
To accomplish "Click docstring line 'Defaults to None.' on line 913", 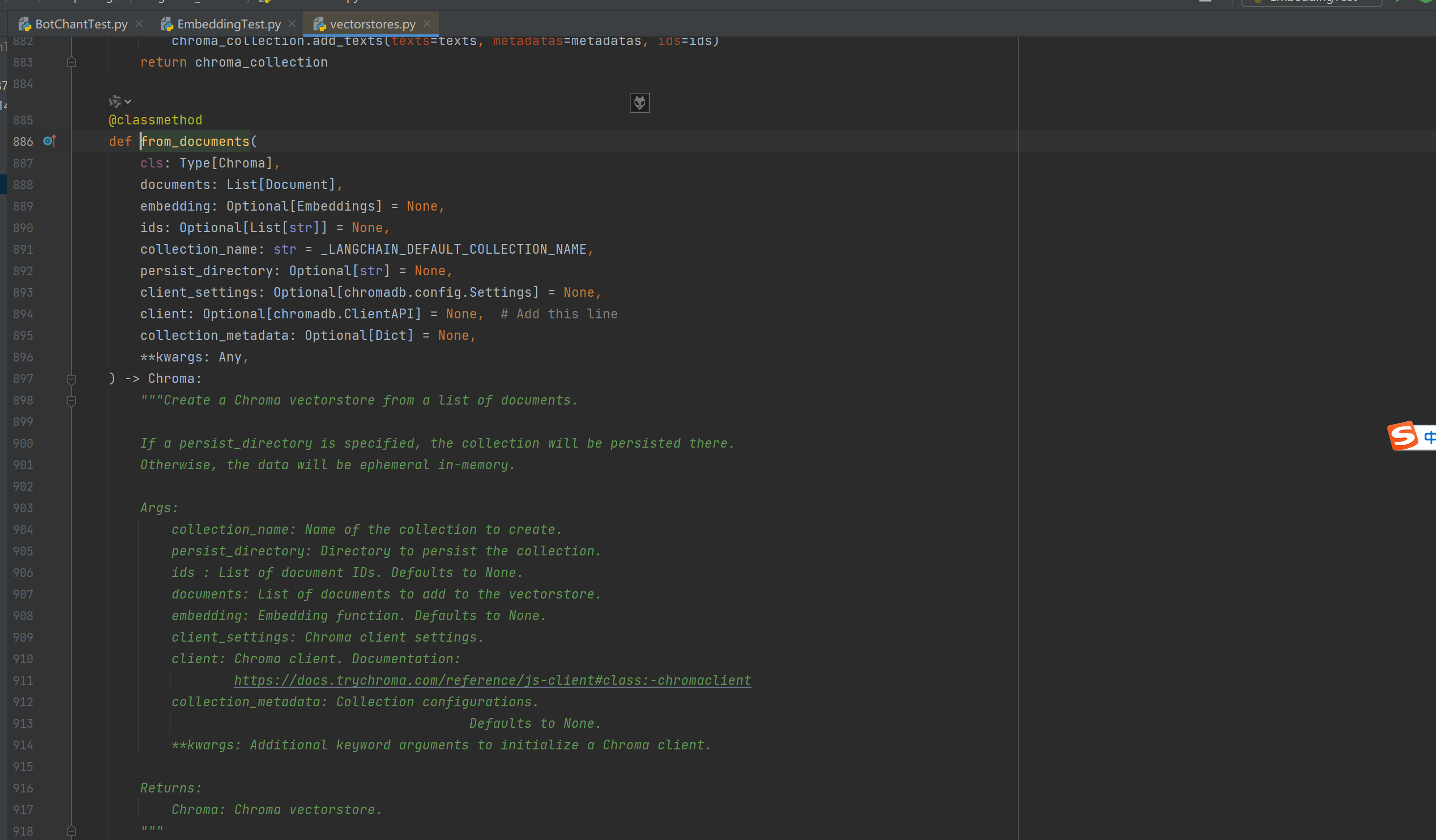I will [535, 723].
